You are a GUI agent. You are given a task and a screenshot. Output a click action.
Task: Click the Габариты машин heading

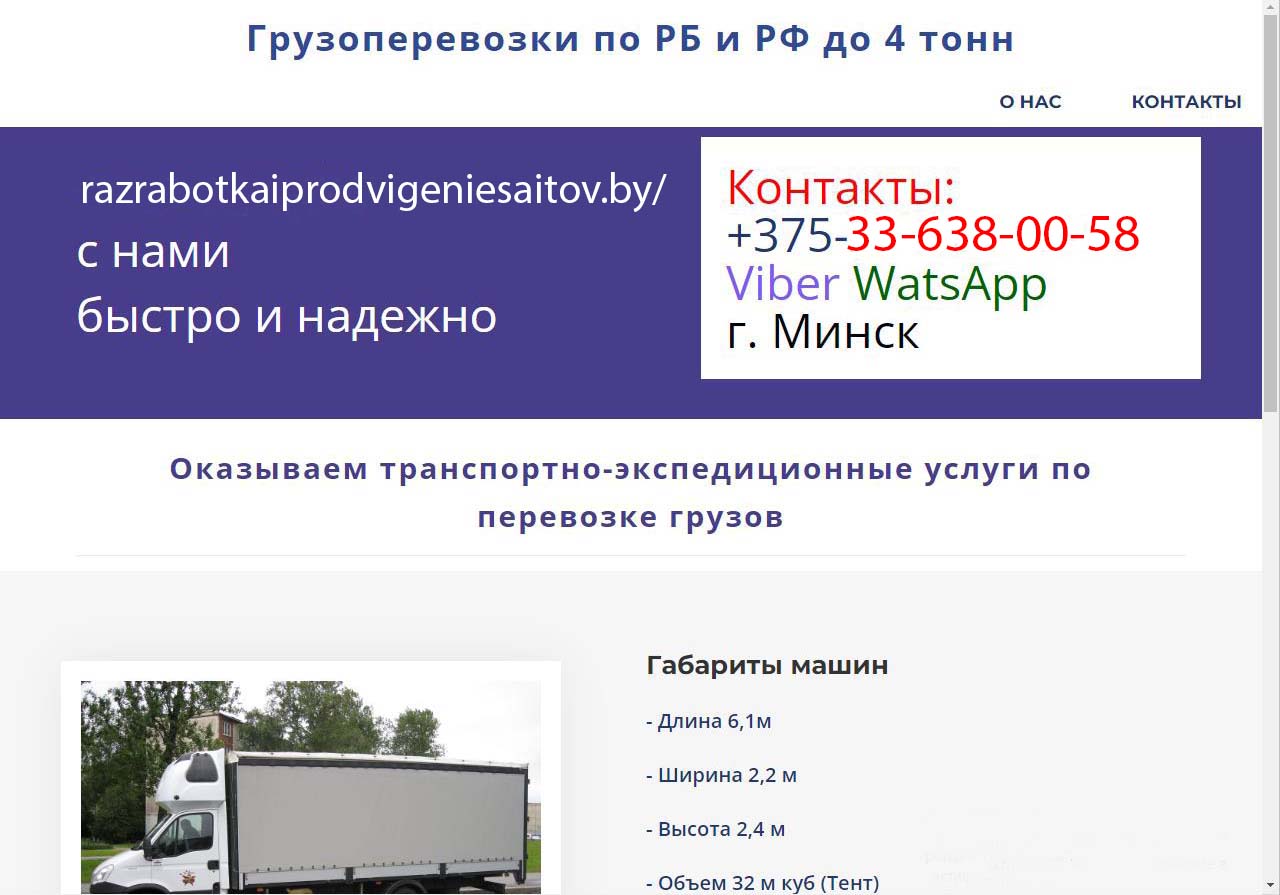(767, 665)
